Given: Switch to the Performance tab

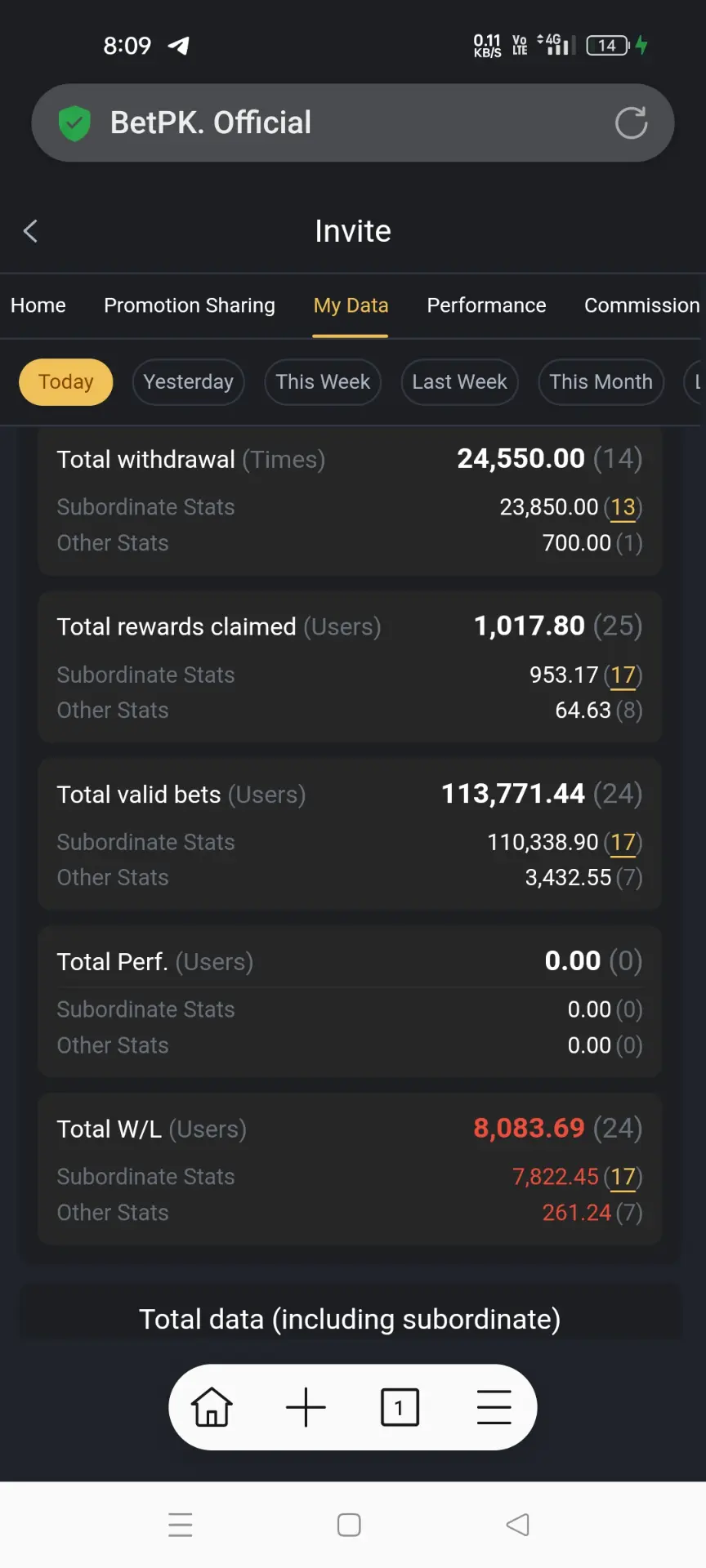Looking at the screenshot, I should pos(486,305).
